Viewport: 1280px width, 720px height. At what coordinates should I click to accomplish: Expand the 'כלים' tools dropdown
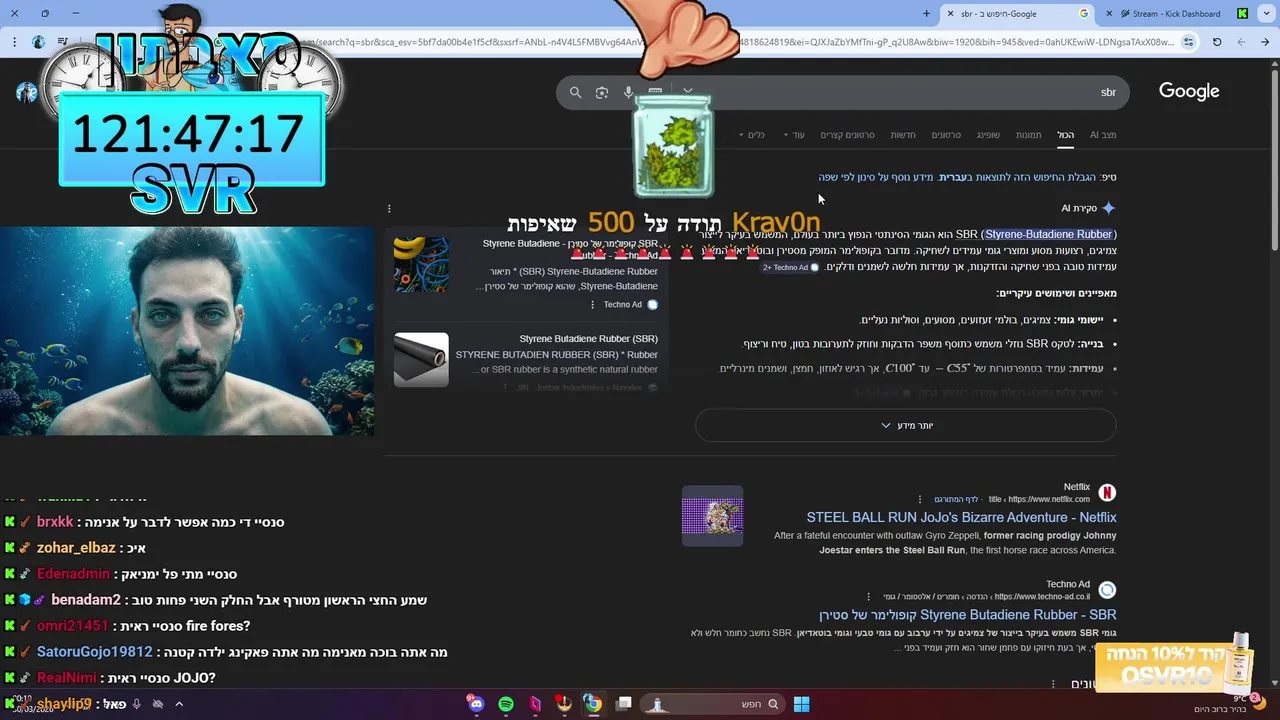click(x=751, y=135)
